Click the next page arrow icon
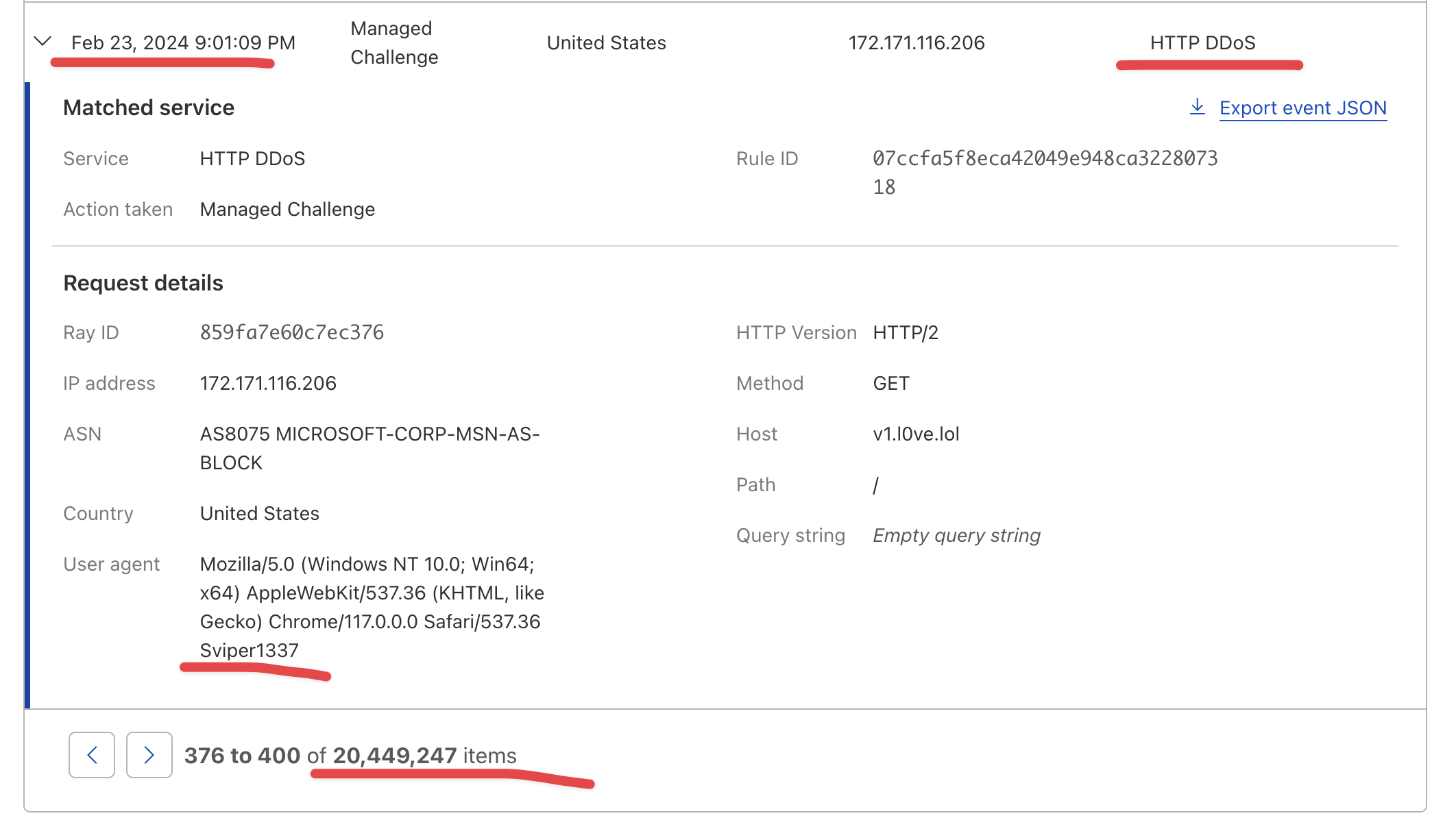This screenshot has width=1456, height=818. 148,755
